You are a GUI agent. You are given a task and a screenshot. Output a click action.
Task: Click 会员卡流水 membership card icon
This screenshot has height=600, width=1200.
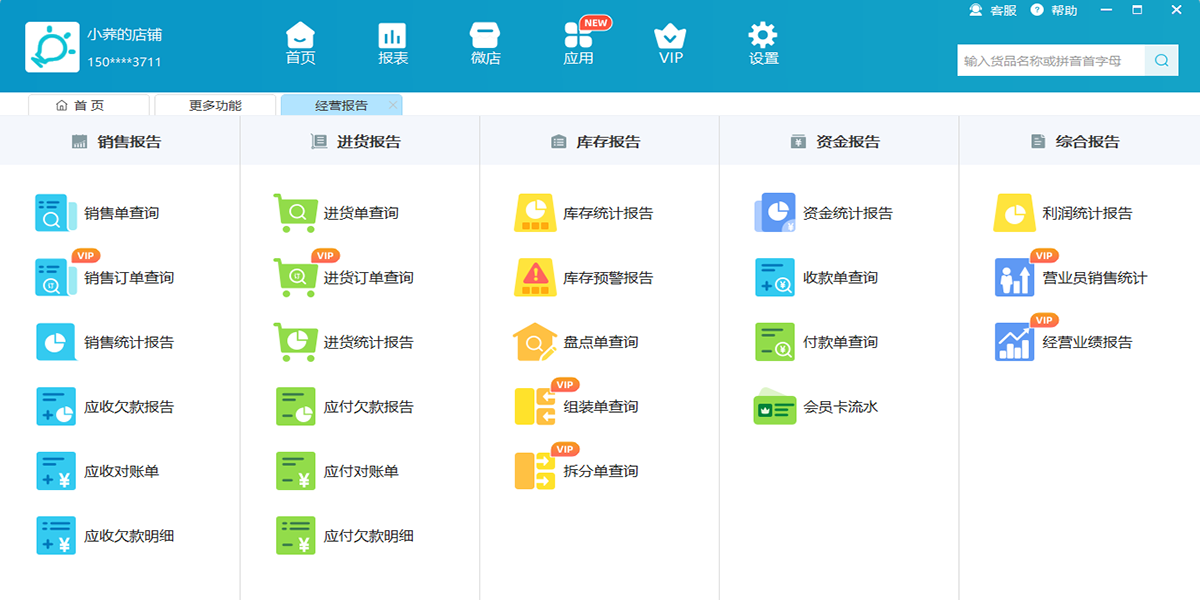(775, 407)
